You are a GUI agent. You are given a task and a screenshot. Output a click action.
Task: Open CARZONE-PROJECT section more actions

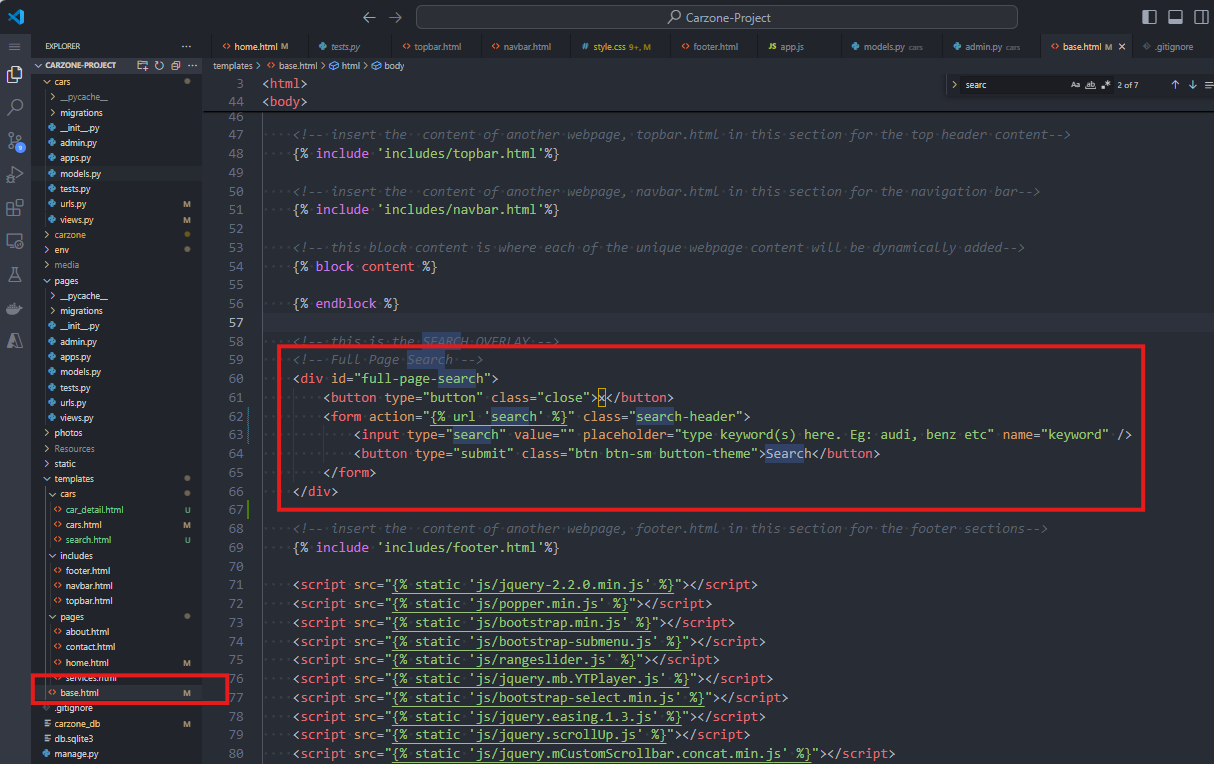[191, 65]
